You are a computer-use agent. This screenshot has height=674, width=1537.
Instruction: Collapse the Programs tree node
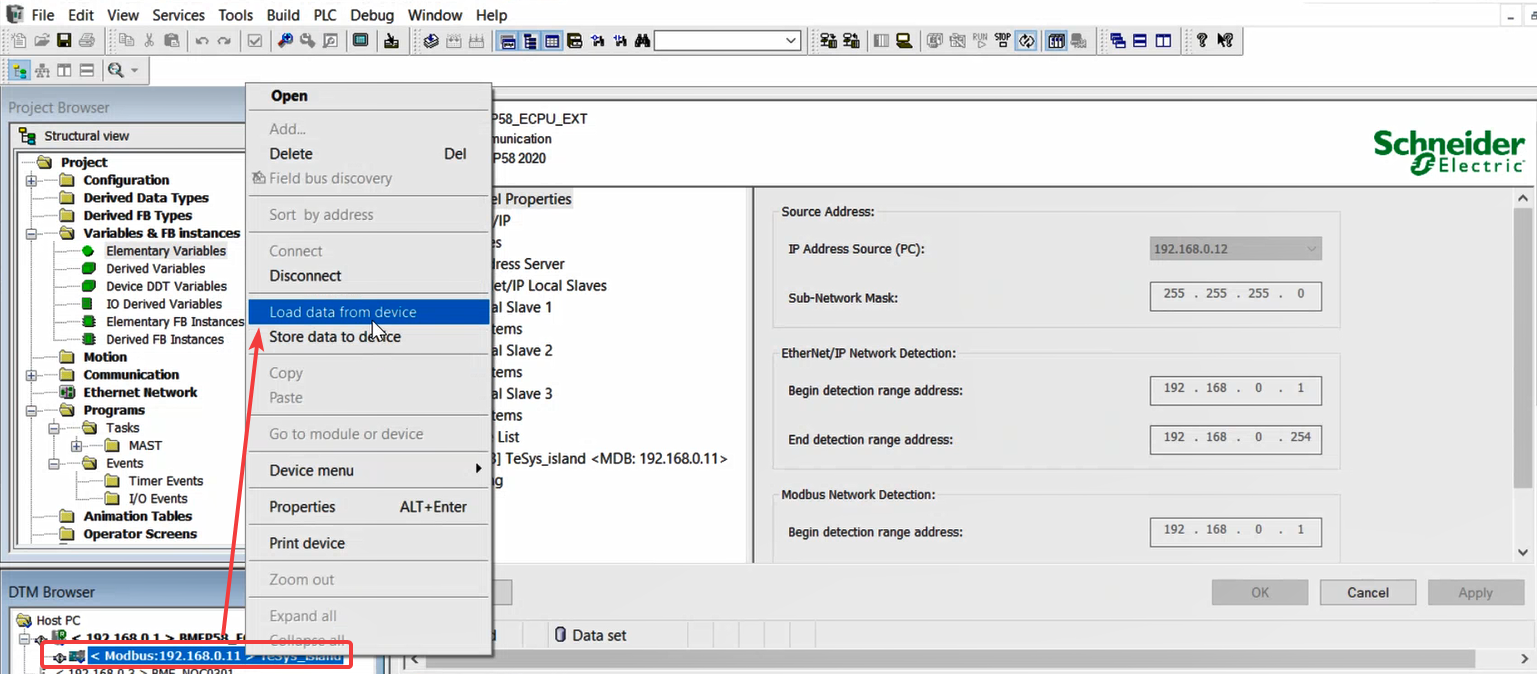pyautogui.click(x=32, y=411)
